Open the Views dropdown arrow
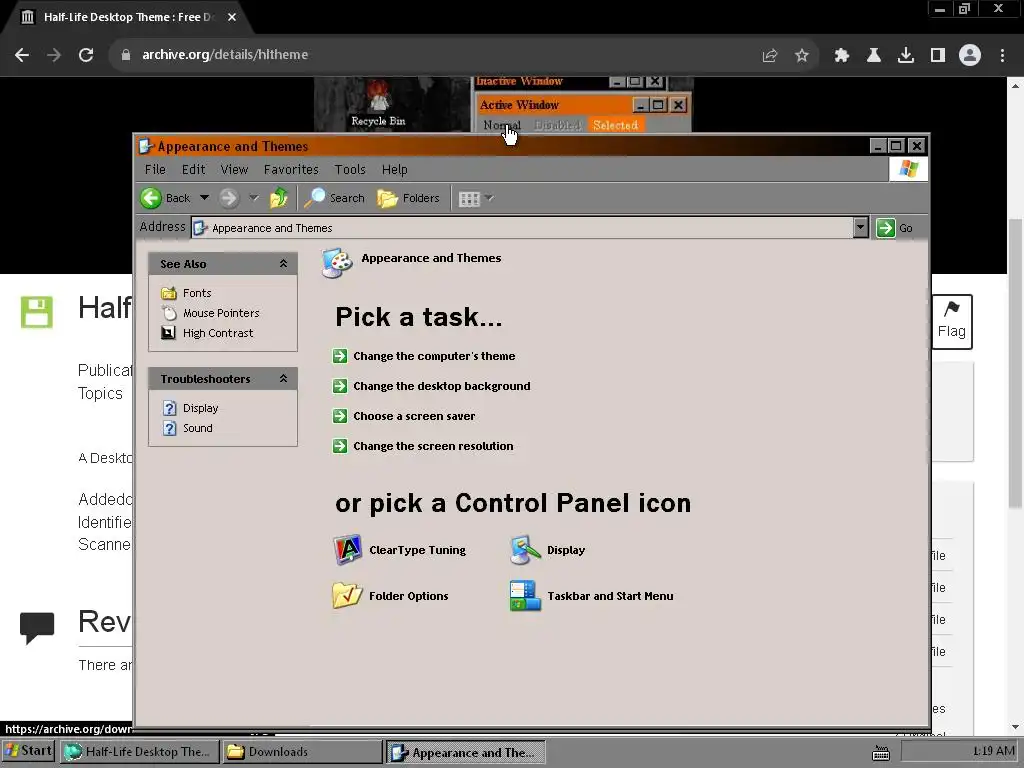Screen dimensions: 1024x768 pos(490,199)
